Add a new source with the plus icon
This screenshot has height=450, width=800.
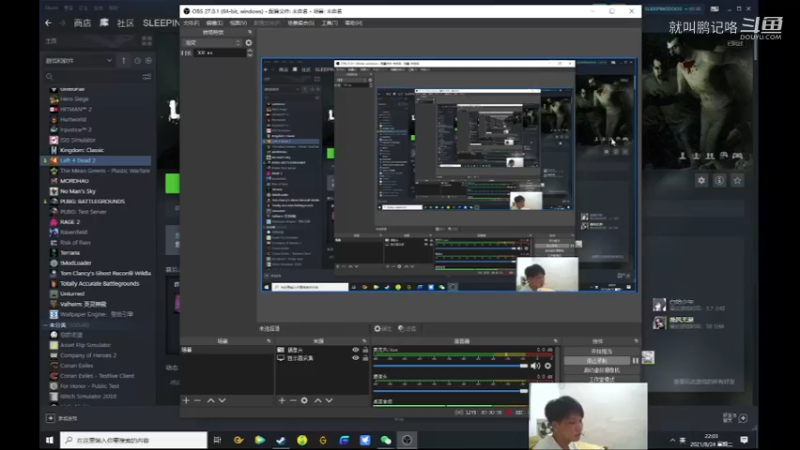click(282, 401)
